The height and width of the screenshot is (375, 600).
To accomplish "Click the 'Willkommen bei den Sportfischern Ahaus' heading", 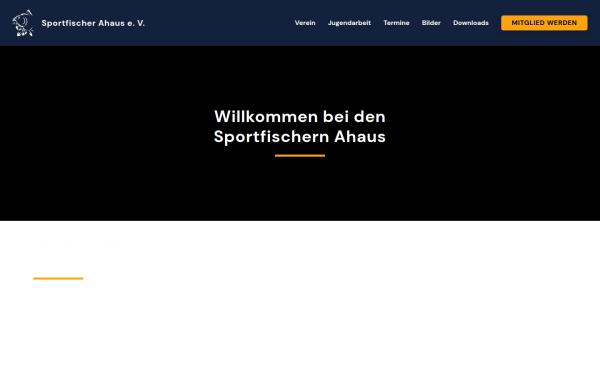I will click(300, 126).
